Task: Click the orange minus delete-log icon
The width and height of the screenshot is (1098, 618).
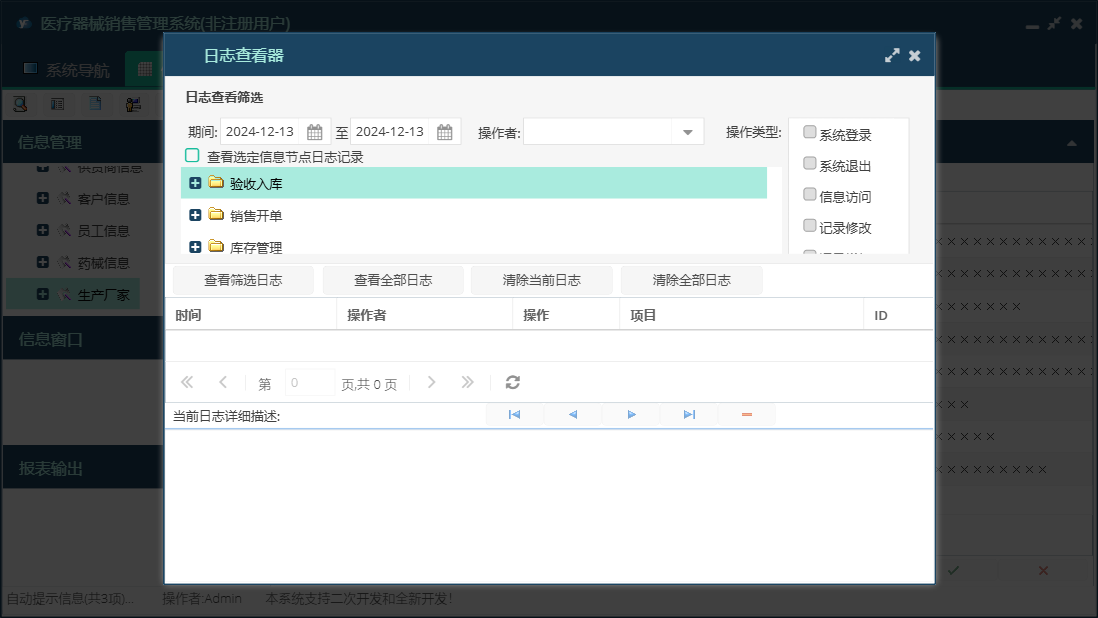Action: (x=747, y=414)
